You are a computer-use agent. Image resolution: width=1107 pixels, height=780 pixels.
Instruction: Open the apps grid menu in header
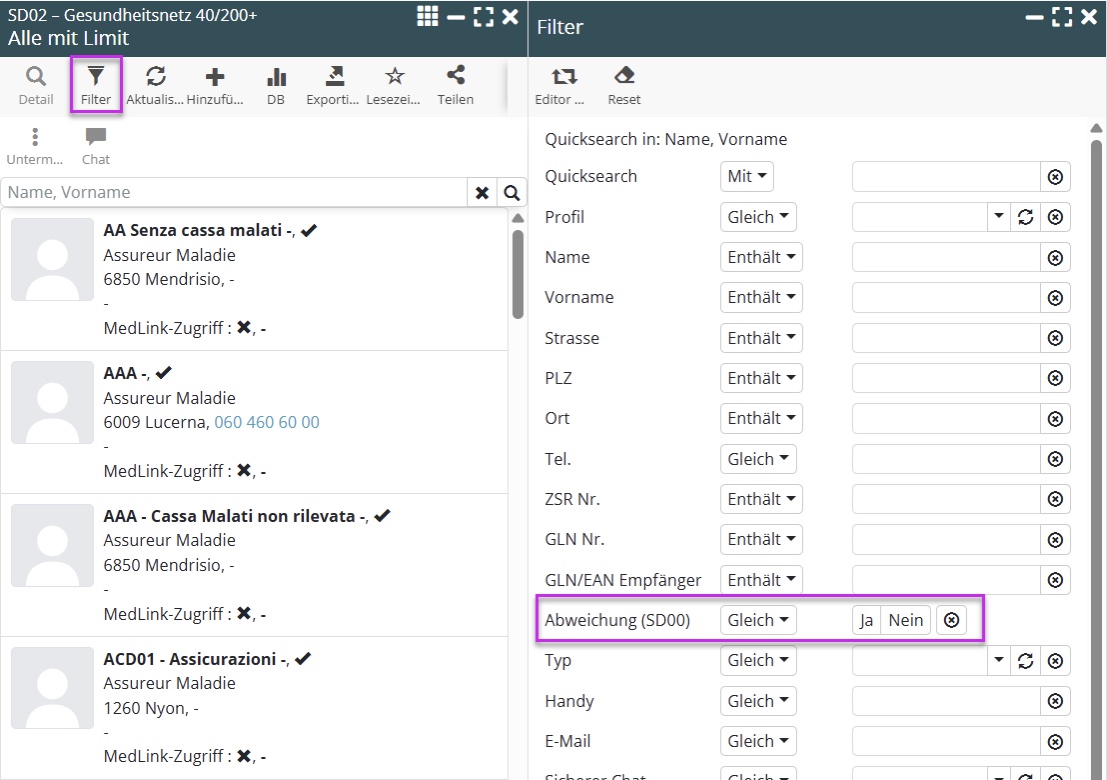coord(427,16)
